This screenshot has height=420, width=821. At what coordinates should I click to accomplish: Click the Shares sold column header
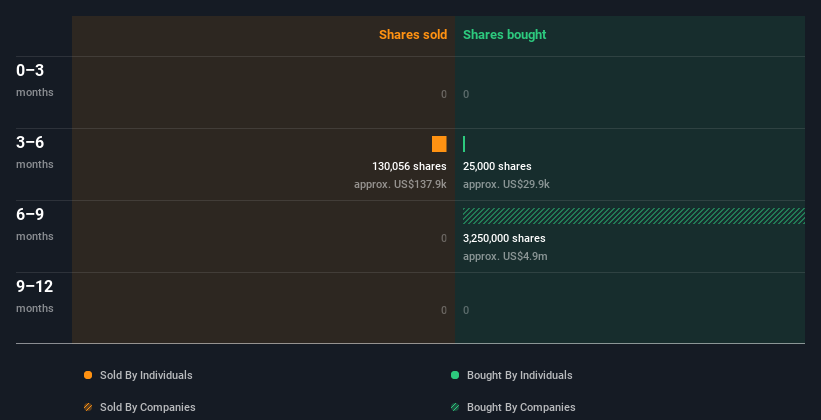coord(413,35)
